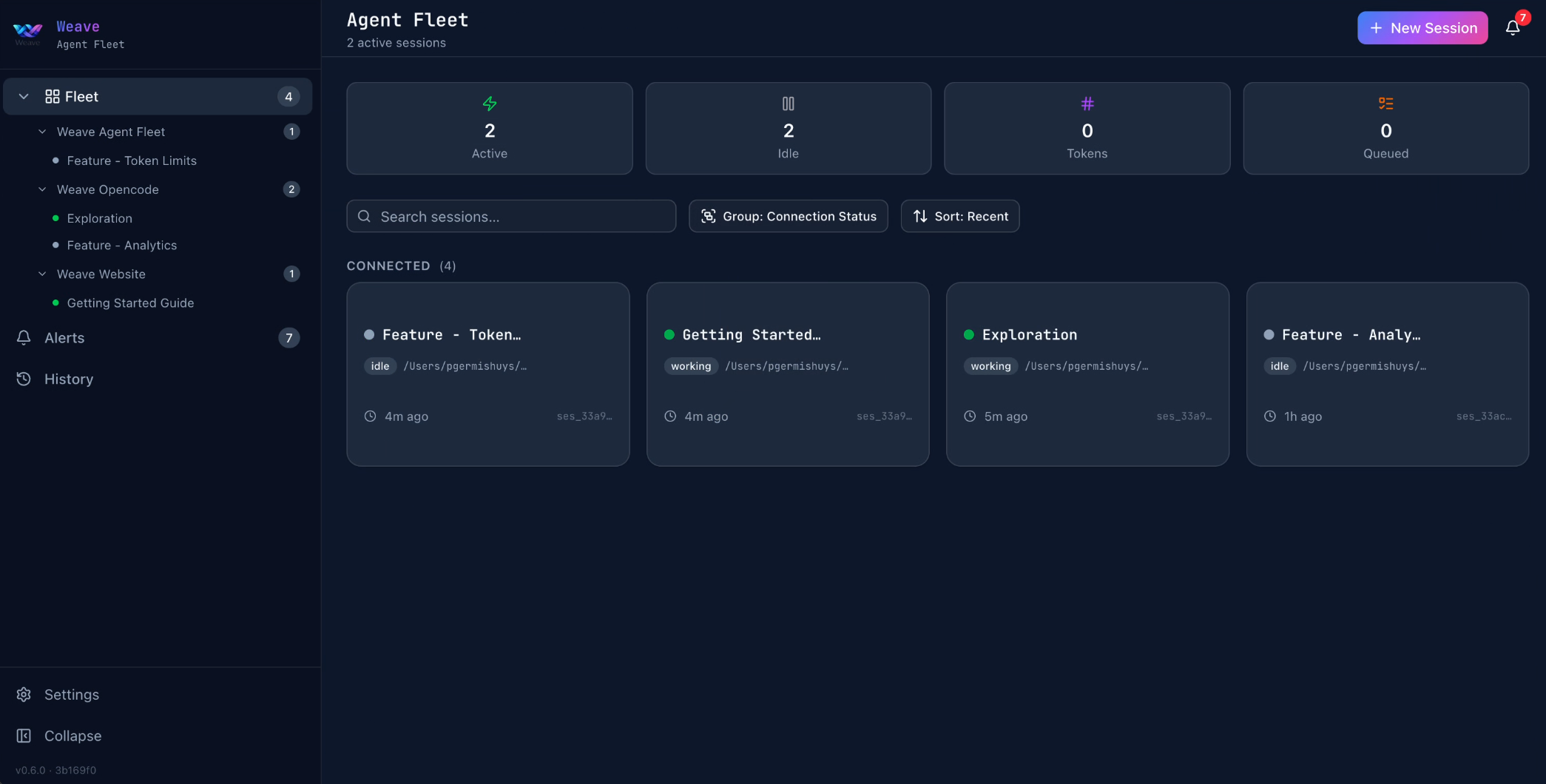Click the Weave logo icon
Viewport: 1546px width, 784px height.
tap(27, 33)
